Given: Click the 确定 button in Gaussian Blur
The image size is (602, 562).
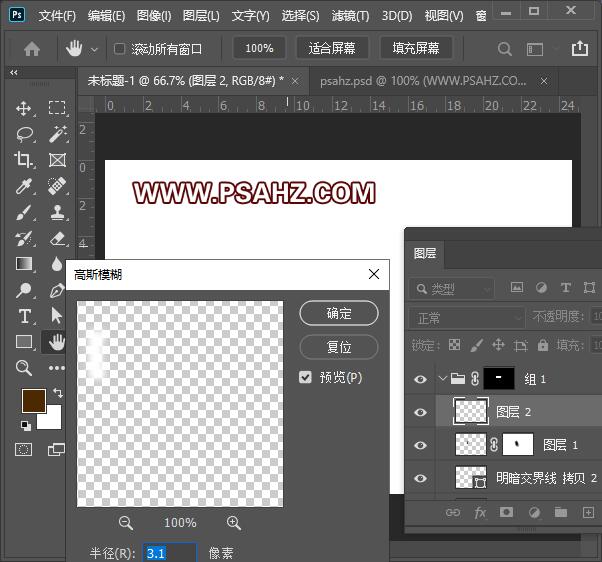Looking at the screenshot, I should pyautogui.click(x=339, y=313).
